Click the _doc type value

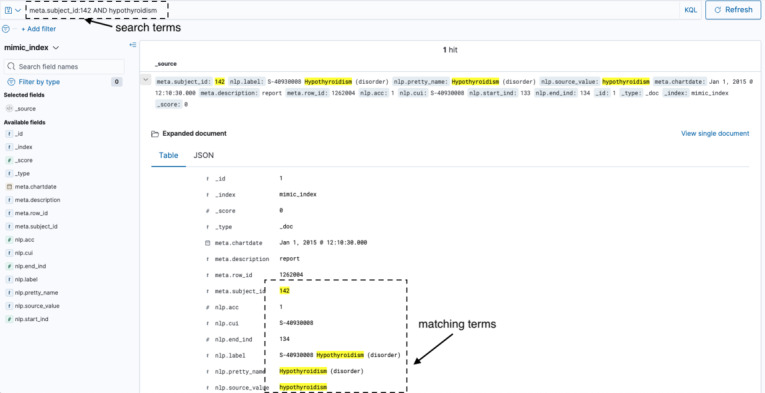286,226
